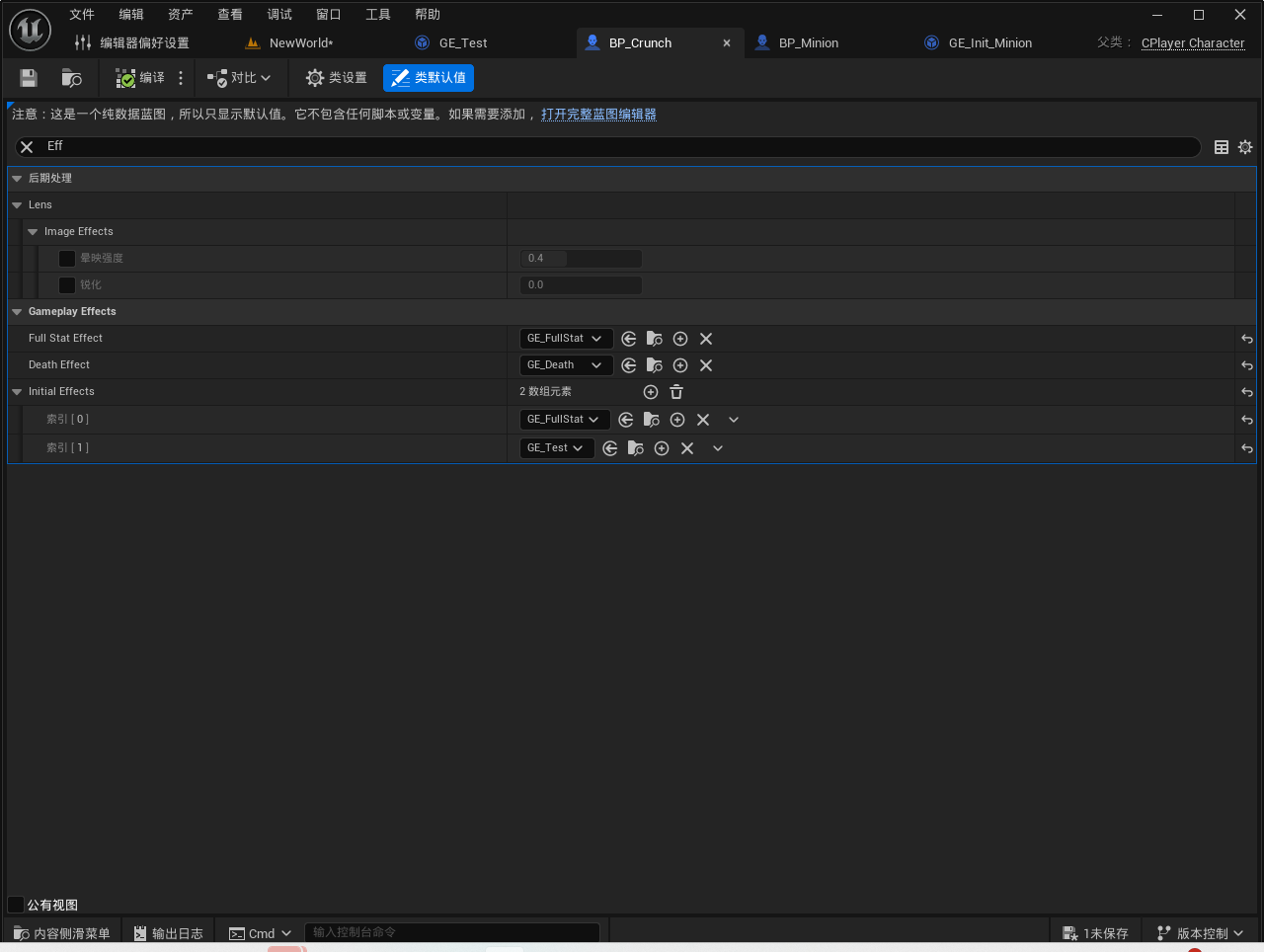Close the BP_Crunch tab
The image size is (1264, 952).
[x=727, y=43]
